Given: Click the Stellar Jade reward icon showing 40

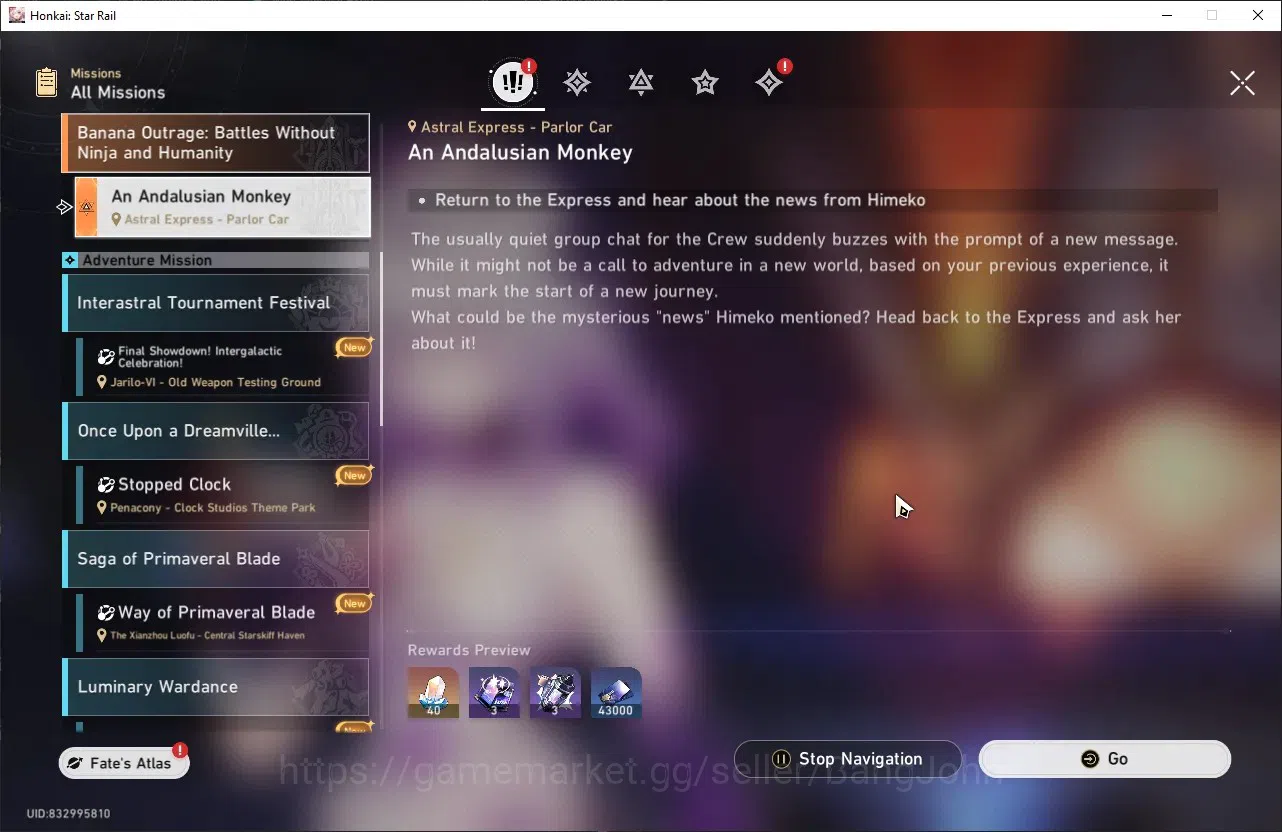Looking at the screenshot, I should pos(433,693).
